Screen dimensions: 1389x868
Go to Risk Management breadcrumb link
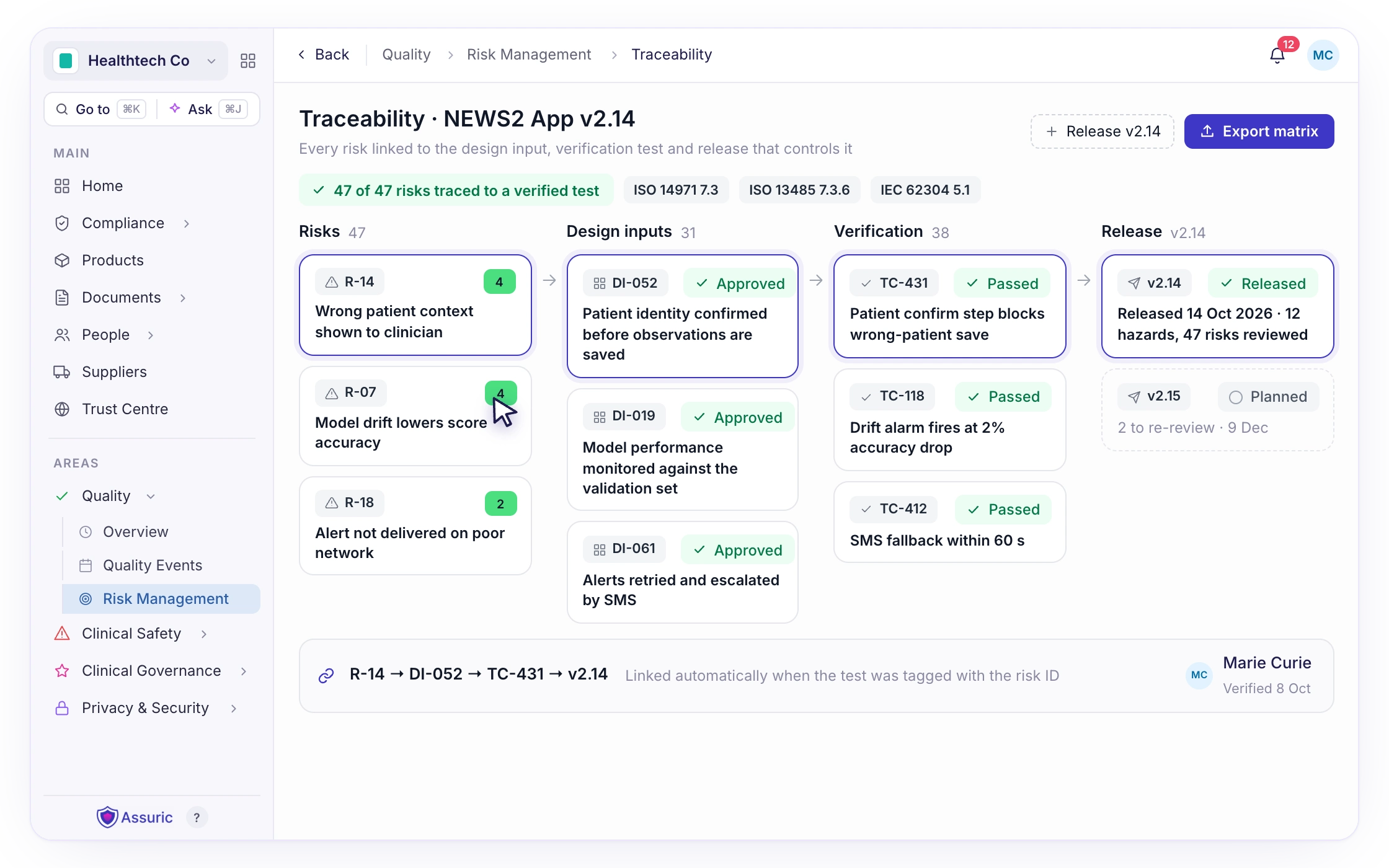(529, 55)
